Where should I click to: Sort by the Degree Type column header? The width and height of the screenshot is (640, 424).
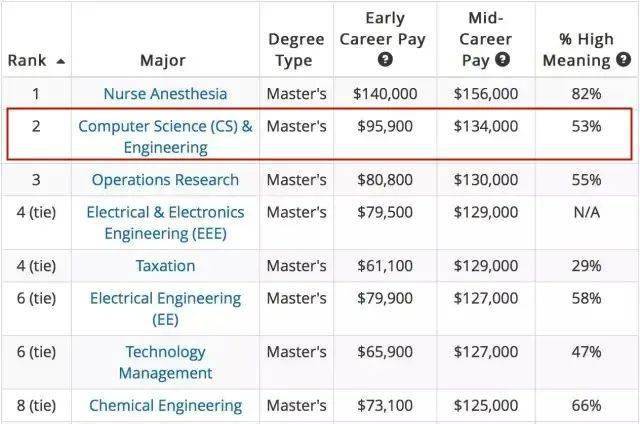[x=296, y=50]
